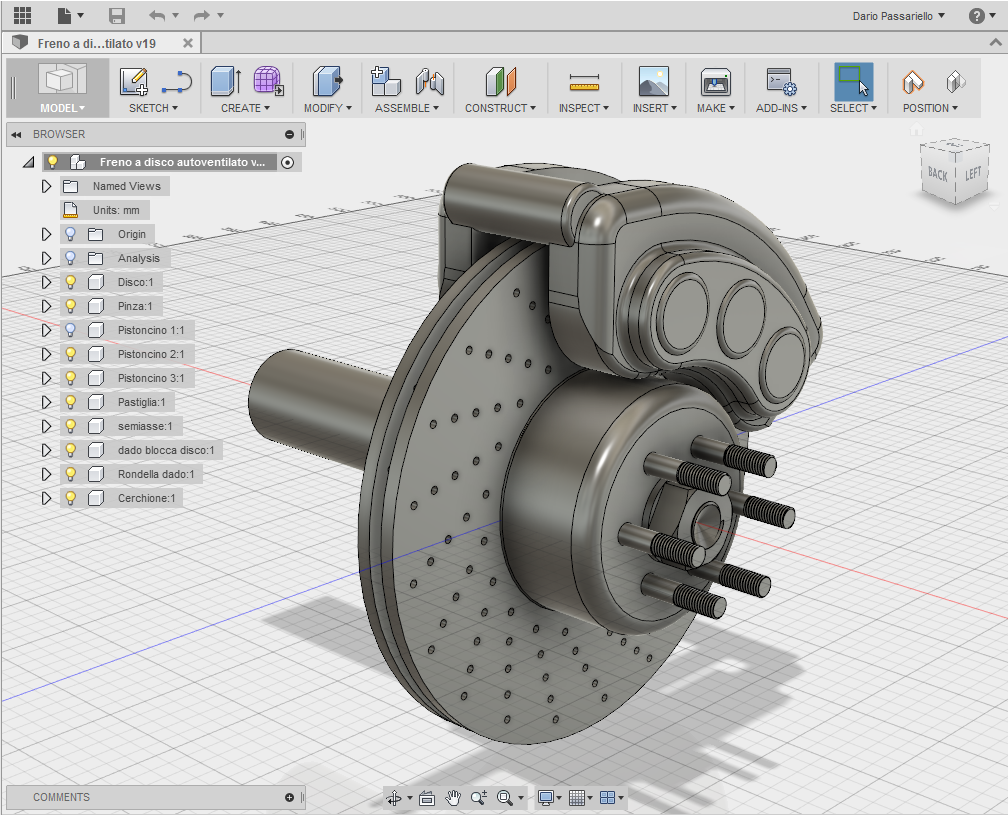Click the Insert decal image icon
The image size is (1008, 815).
pyautogui.click(x=653, y=81)
